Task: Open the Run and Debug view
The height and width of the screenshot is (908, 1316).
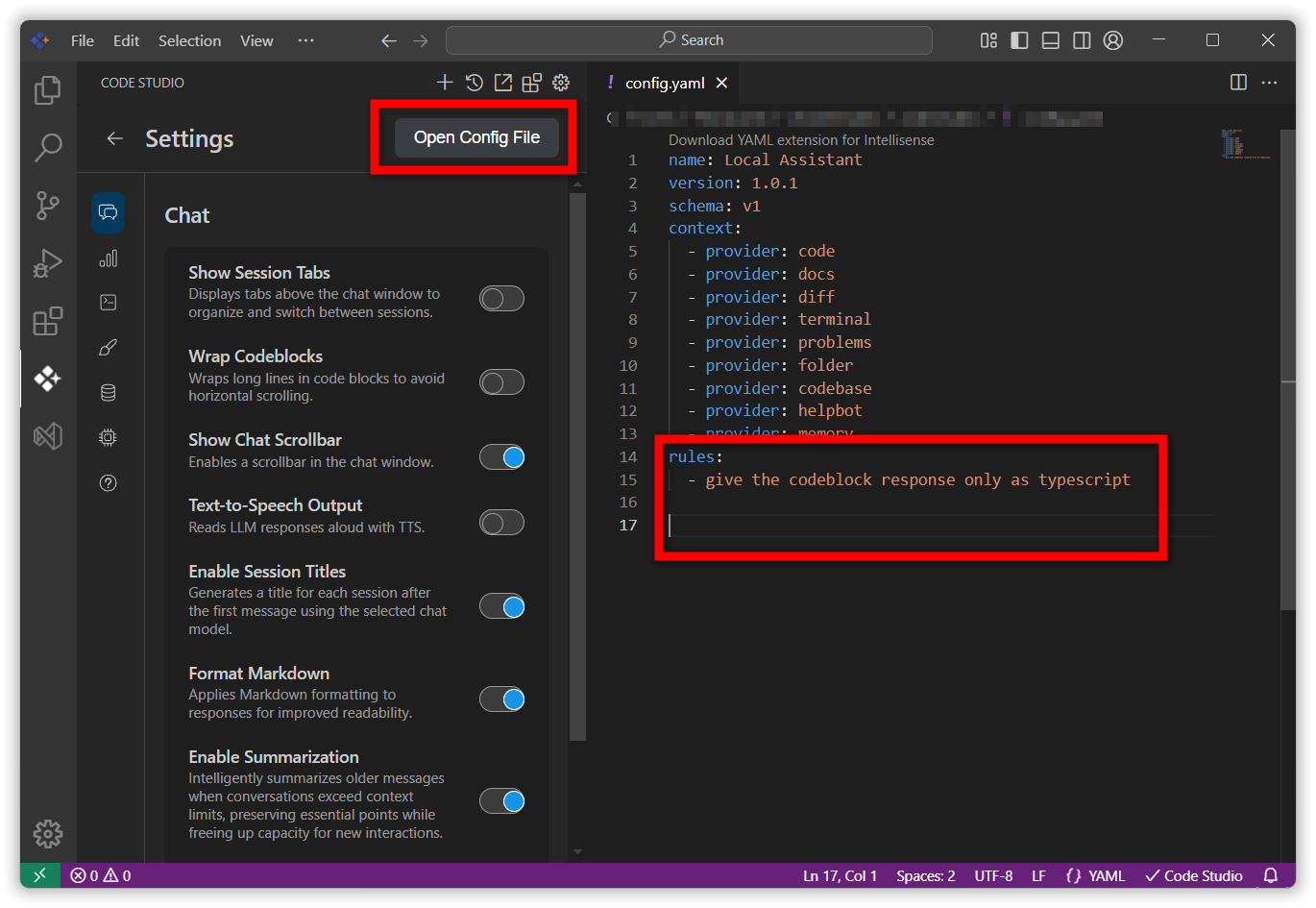Action: [x=47, y=263]
